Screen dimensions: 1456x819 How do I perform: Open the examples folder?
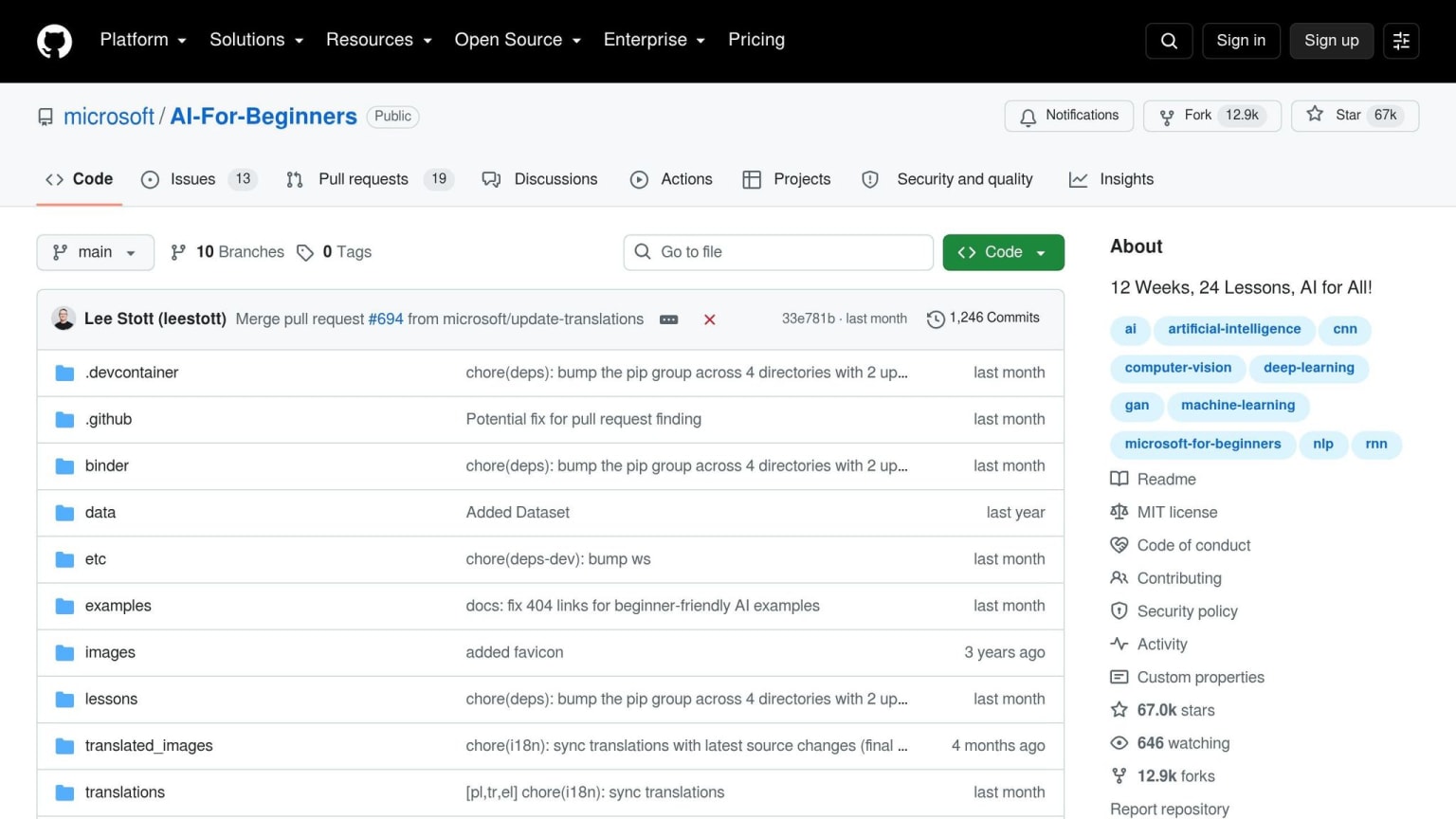point(118,606)
